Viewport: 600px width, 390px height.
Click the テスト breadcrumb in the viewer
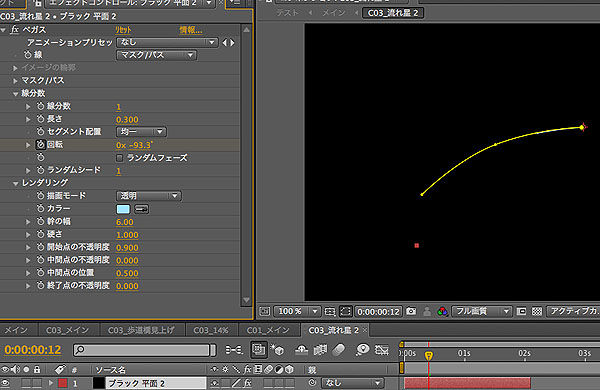[x=288, y=13]
